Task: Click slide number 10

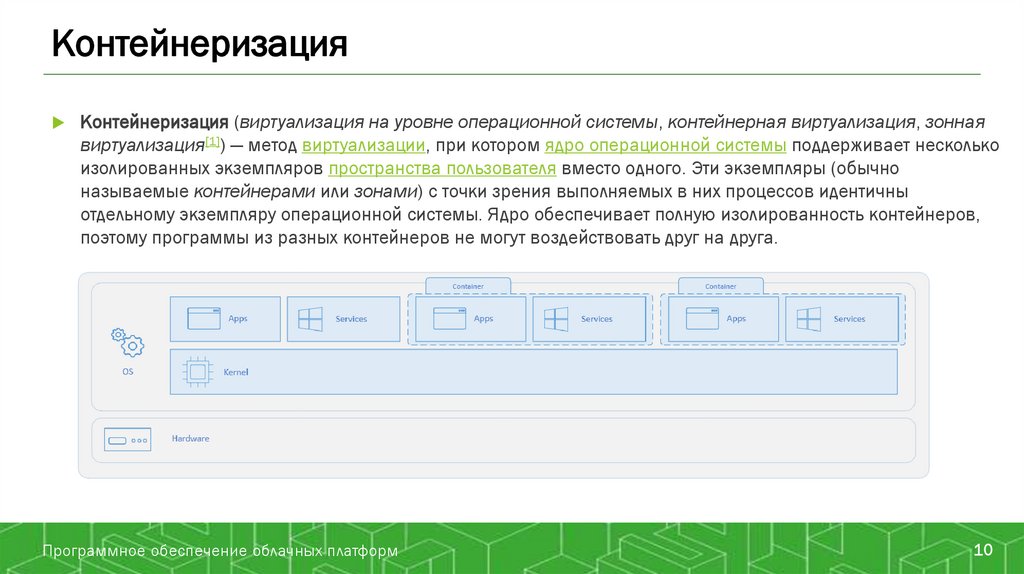Action: click(x=983, y=550)
